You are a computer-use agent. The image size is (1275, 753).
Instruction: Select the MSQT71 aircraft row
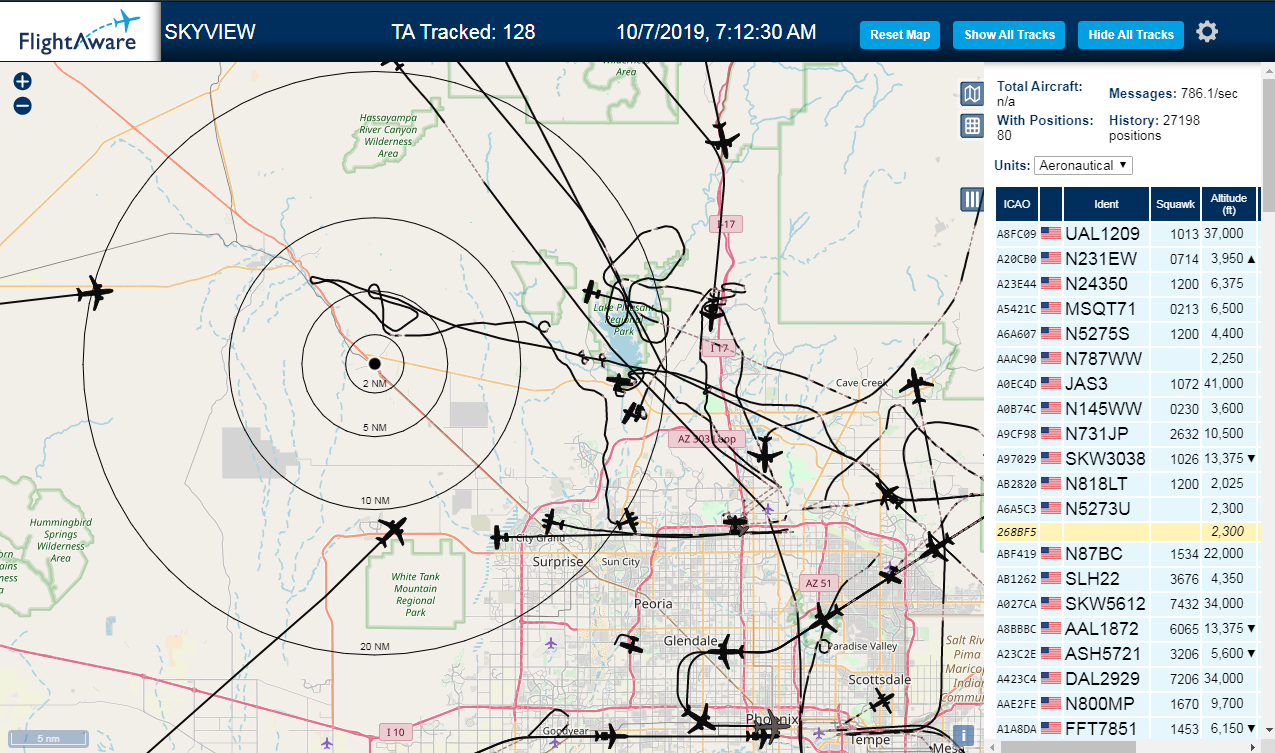click(1128, 309)
